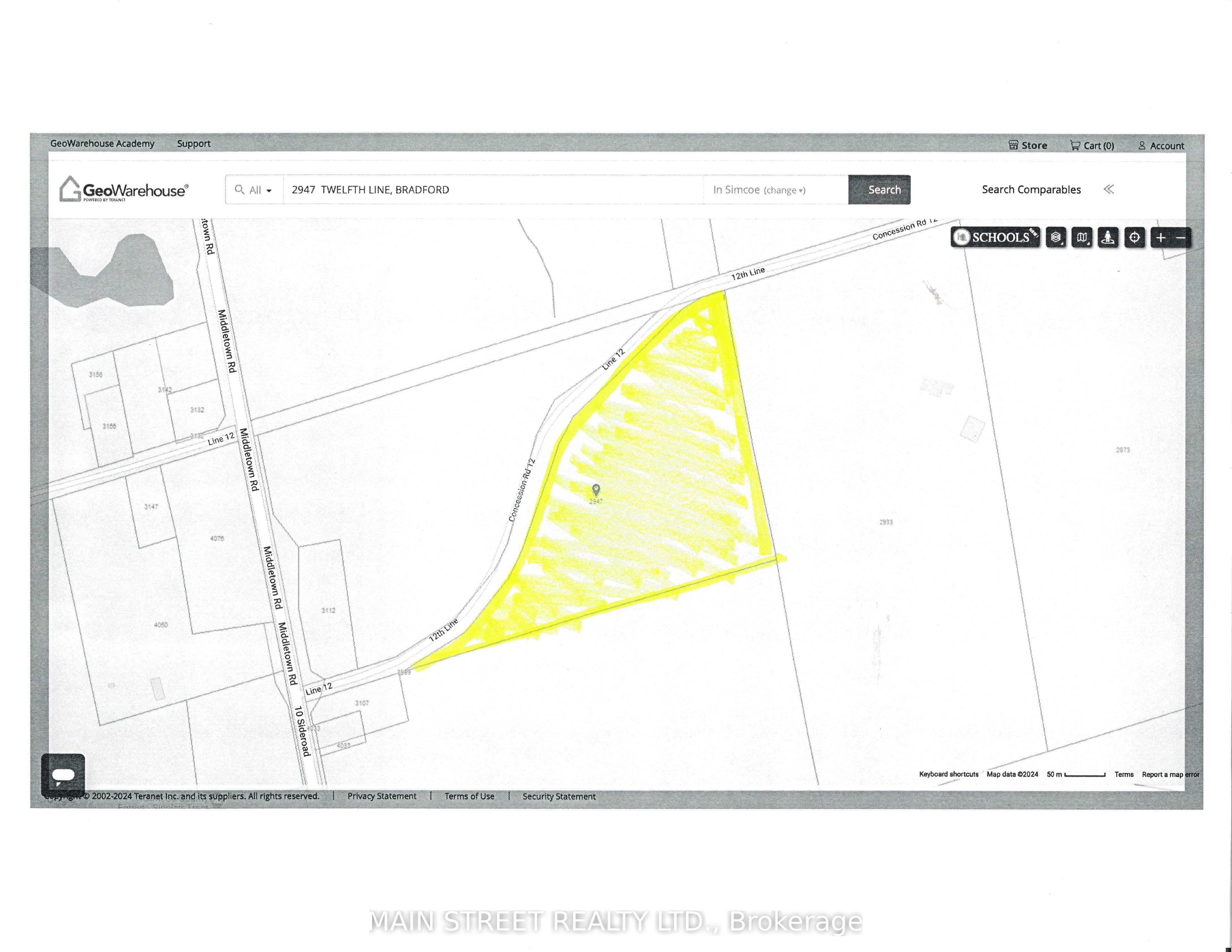Open the map layers menu
Image resolution: width=1232 pixels, height=952 pixels.
point(1056,237)
